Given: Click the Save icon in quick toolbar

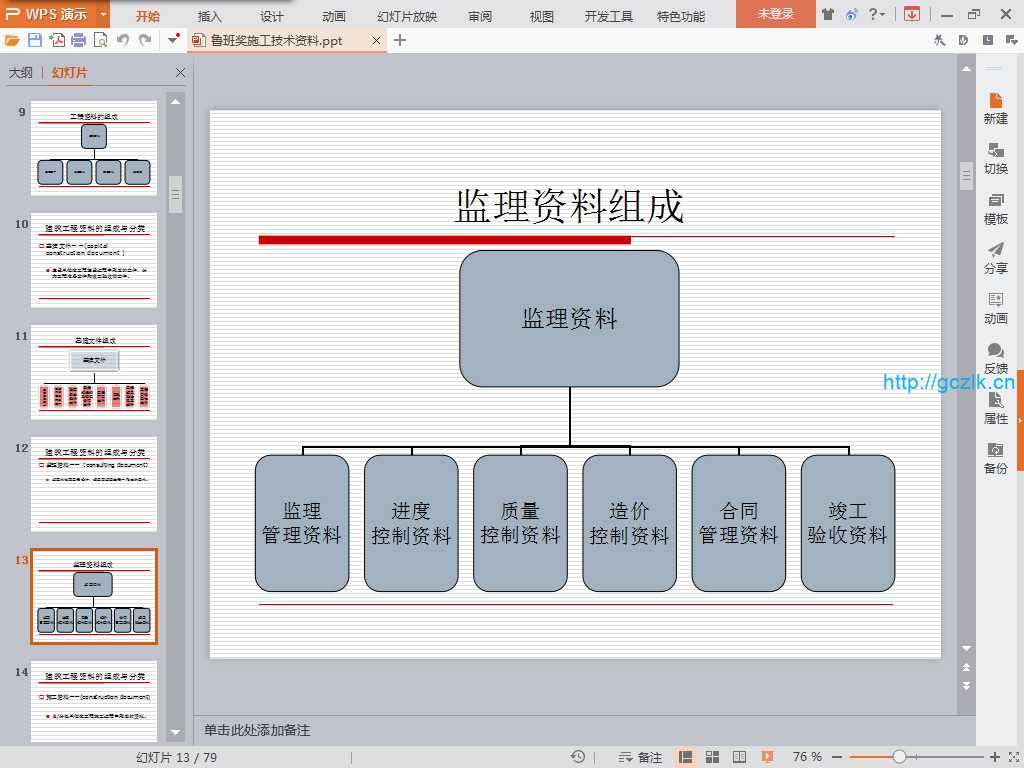Looking at the screenshot, I should click(x=35, y=40).
